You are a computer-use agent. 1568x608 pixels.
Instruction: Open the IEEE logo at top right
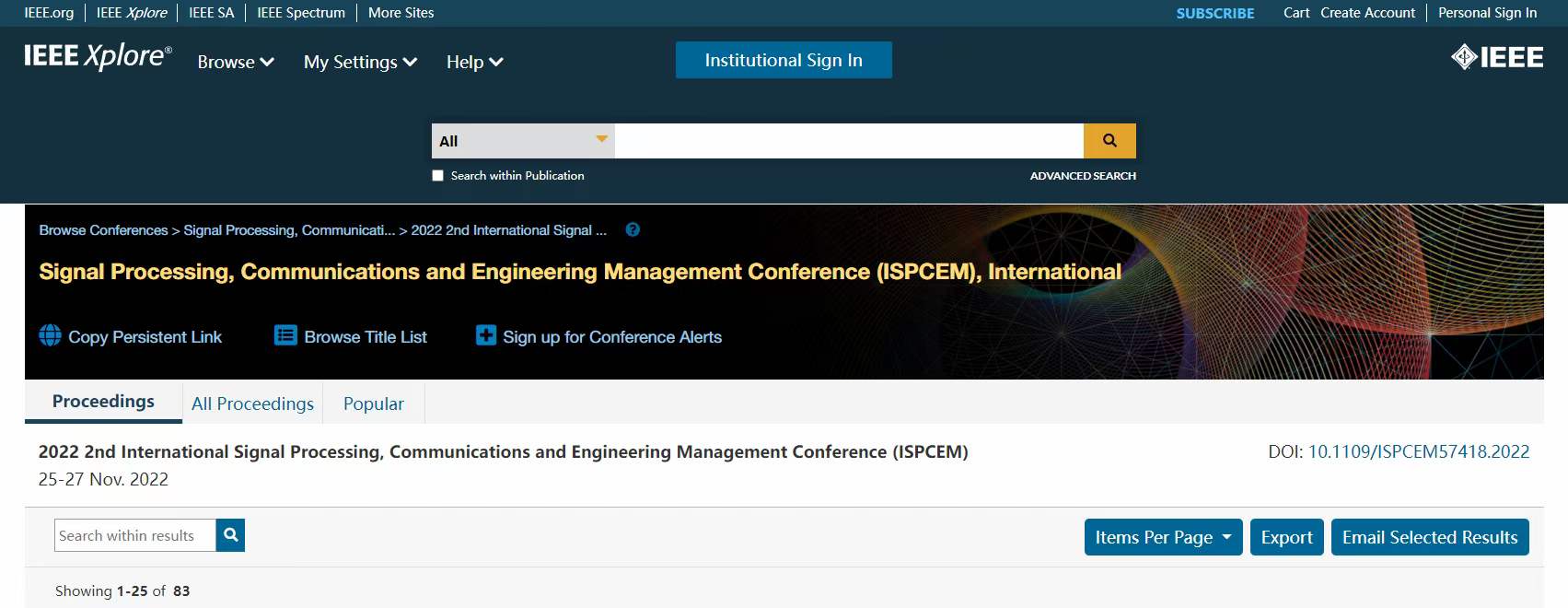coord(1497,57)
